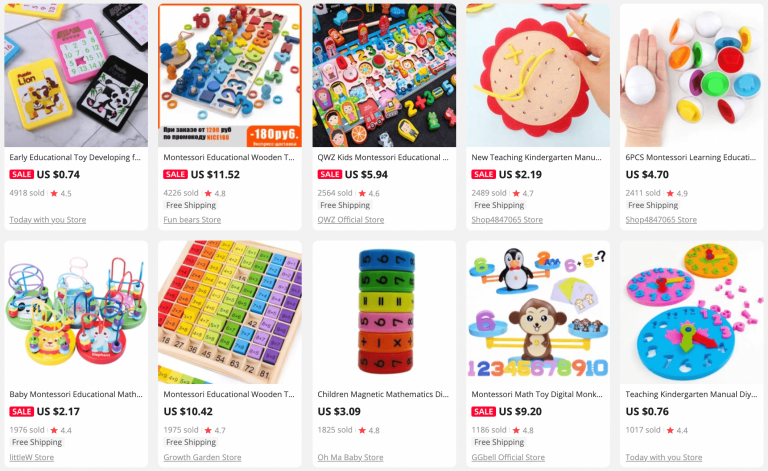Open the Oh Ma Baby Store link

click(x=350, y=457)
